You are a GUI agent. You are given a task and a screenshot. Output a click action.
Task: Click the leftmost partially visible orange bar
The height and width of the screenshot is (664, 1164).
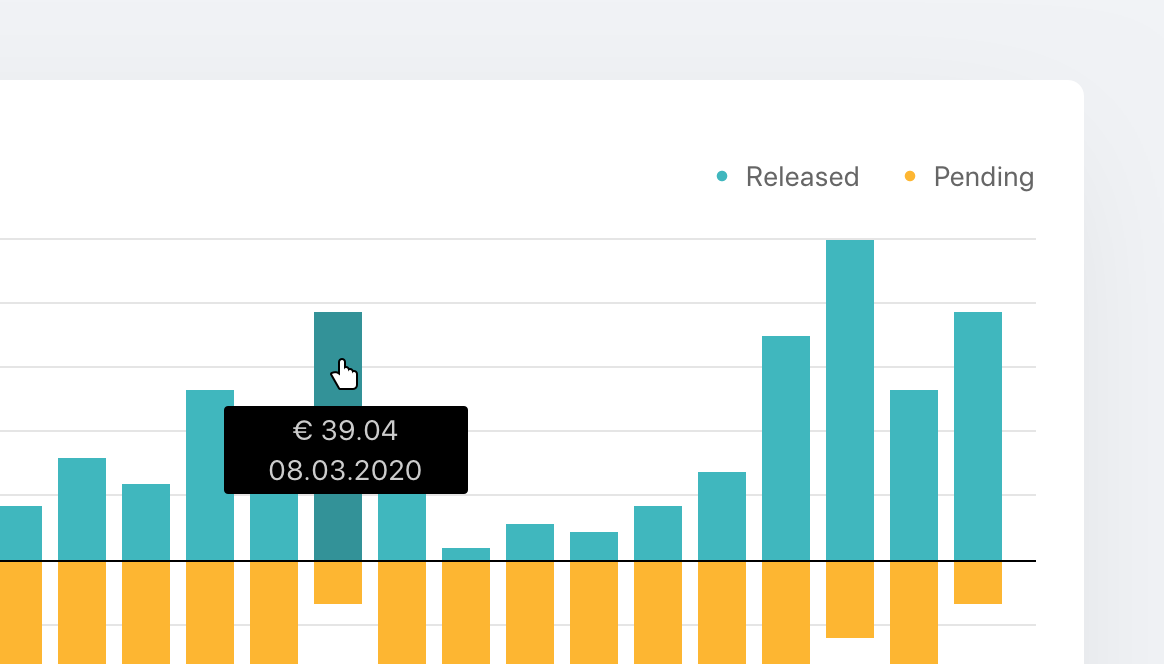(21, 613)
